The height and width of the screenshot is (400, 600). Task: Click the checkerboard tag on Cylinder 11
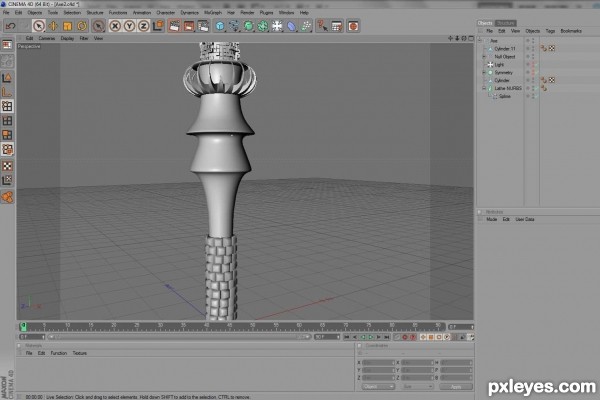(x=552, y=48)
